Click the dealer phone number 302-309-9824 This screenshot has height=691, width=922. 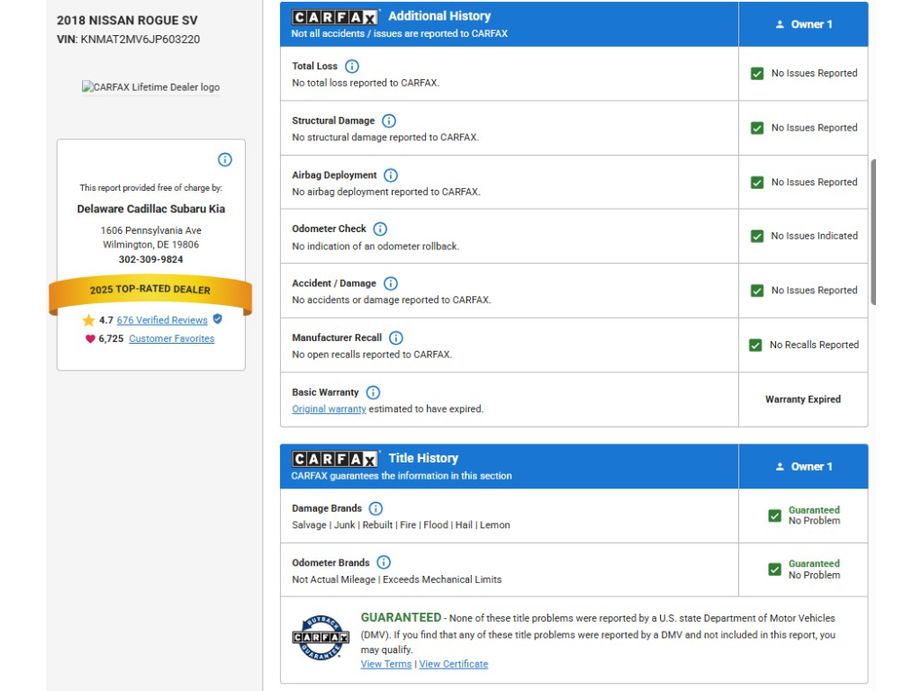tap(151, 259)
